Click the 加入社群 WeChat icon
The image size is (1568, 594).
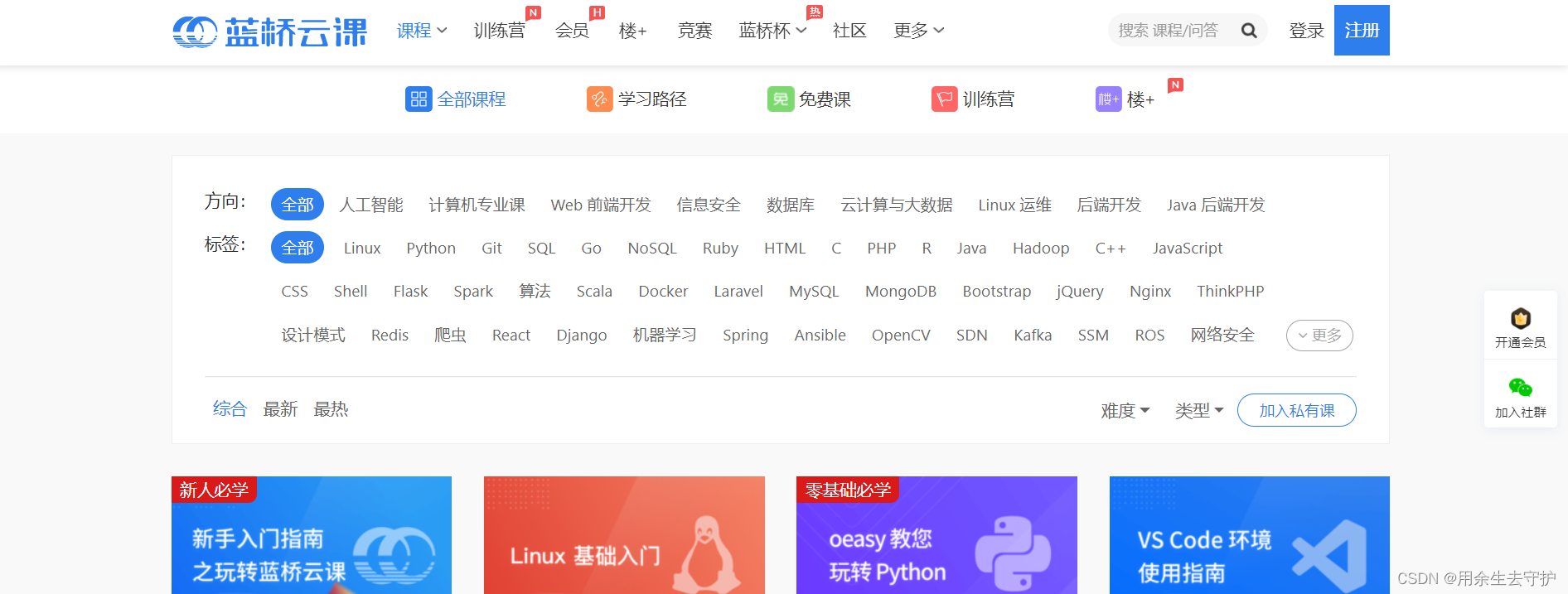pos(1521,388)
